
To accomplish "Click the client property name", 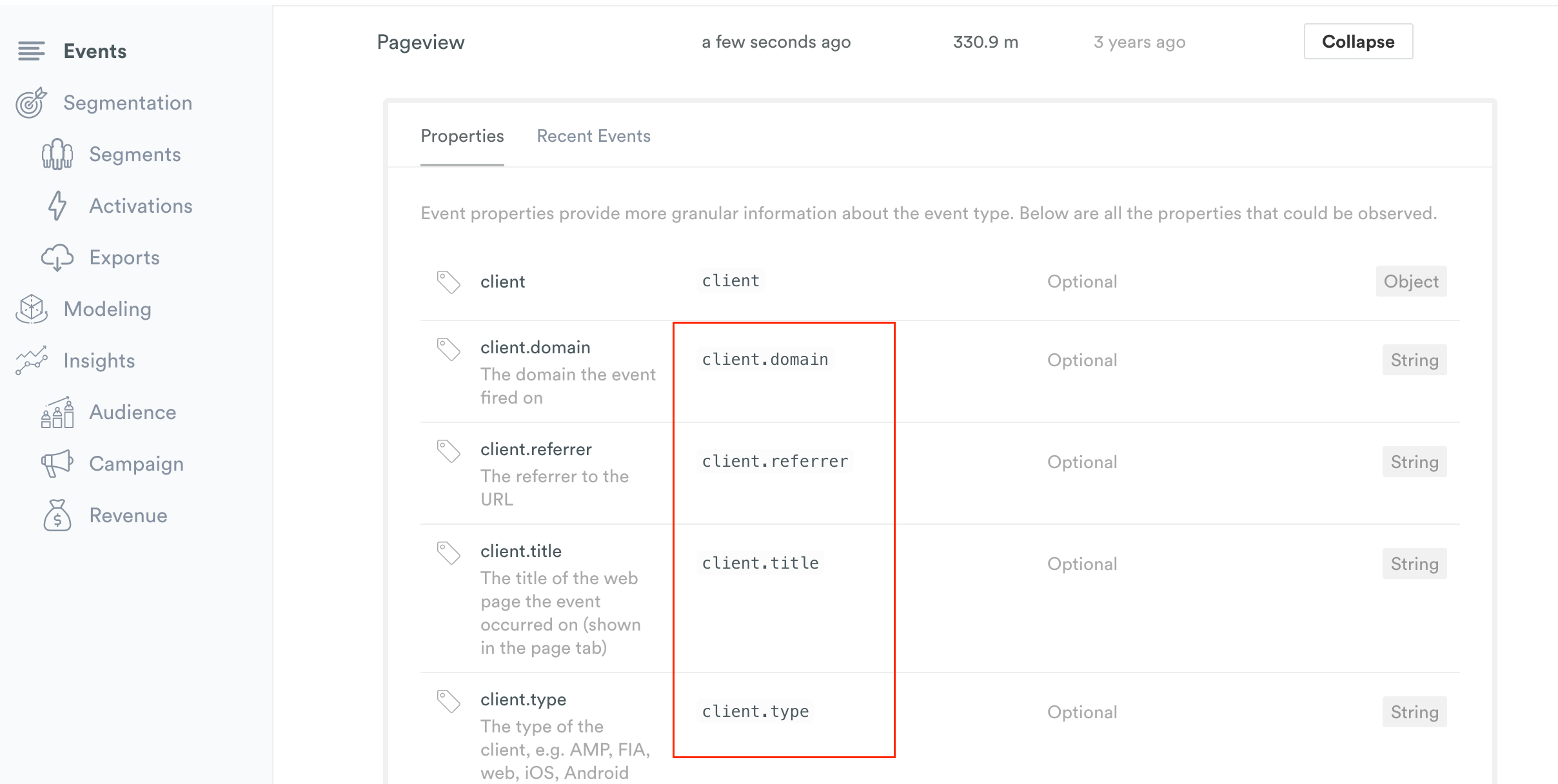I will [503, 282].
